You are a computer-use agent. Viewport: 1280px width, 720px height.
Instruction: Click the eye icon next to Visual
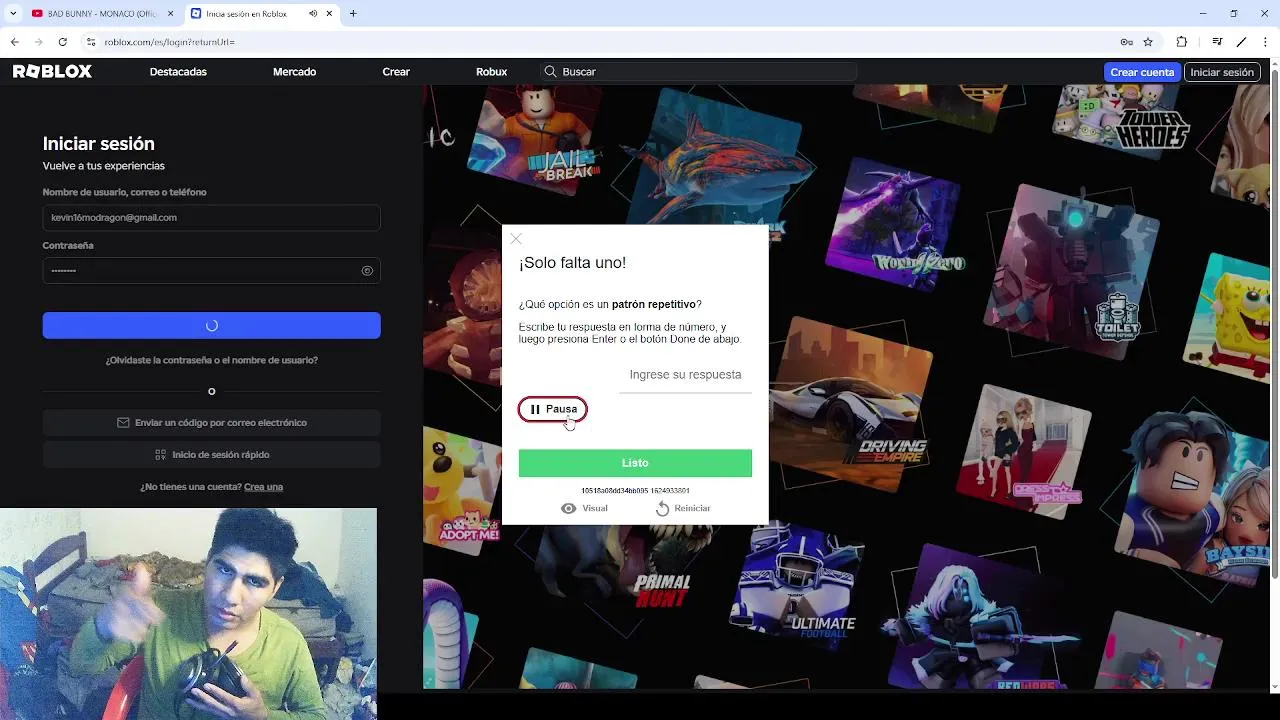click(568, 509)
